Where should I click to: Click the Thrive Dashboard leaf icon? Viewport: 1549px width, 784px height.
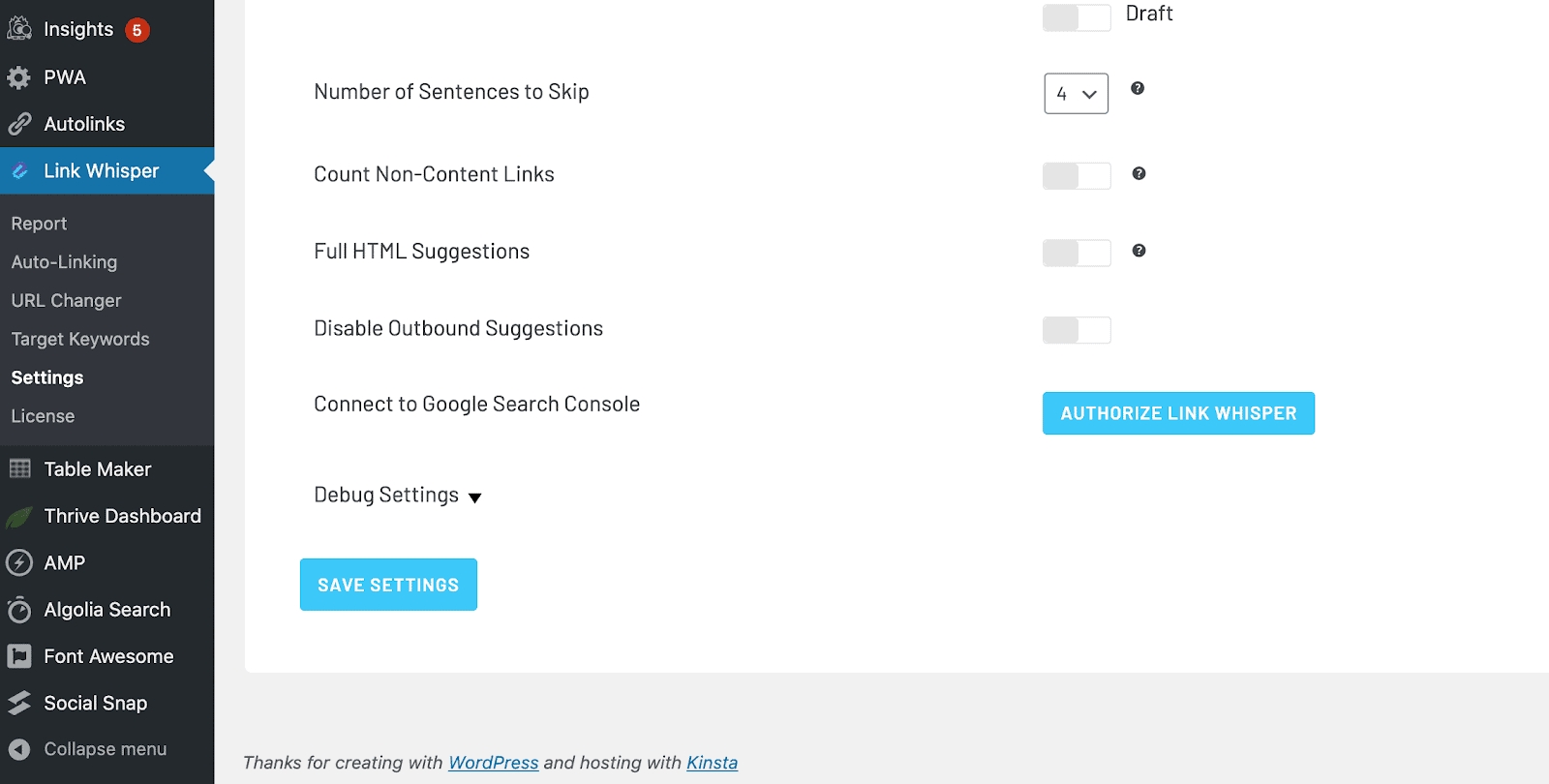(19, 517)
